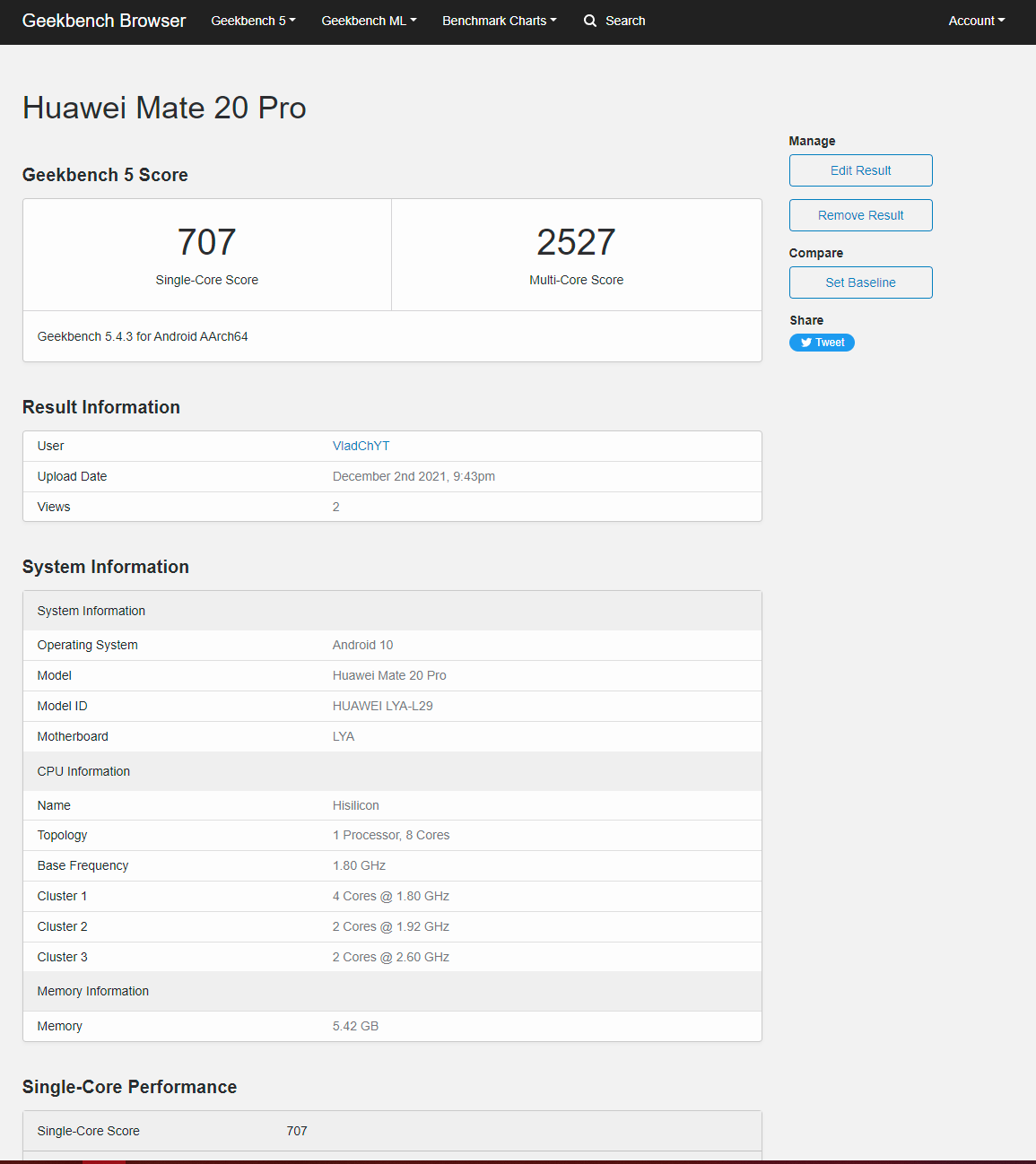Screen dimensions: 1036x1164
Task: Click the Android 10 operating system value
Action: (x=363, y=645)
